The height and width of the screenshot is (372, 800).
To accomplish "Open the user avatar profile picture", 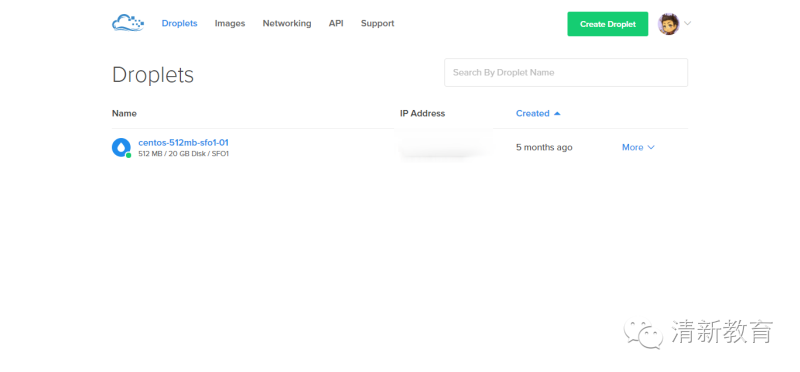I will [x=668, y=24].
